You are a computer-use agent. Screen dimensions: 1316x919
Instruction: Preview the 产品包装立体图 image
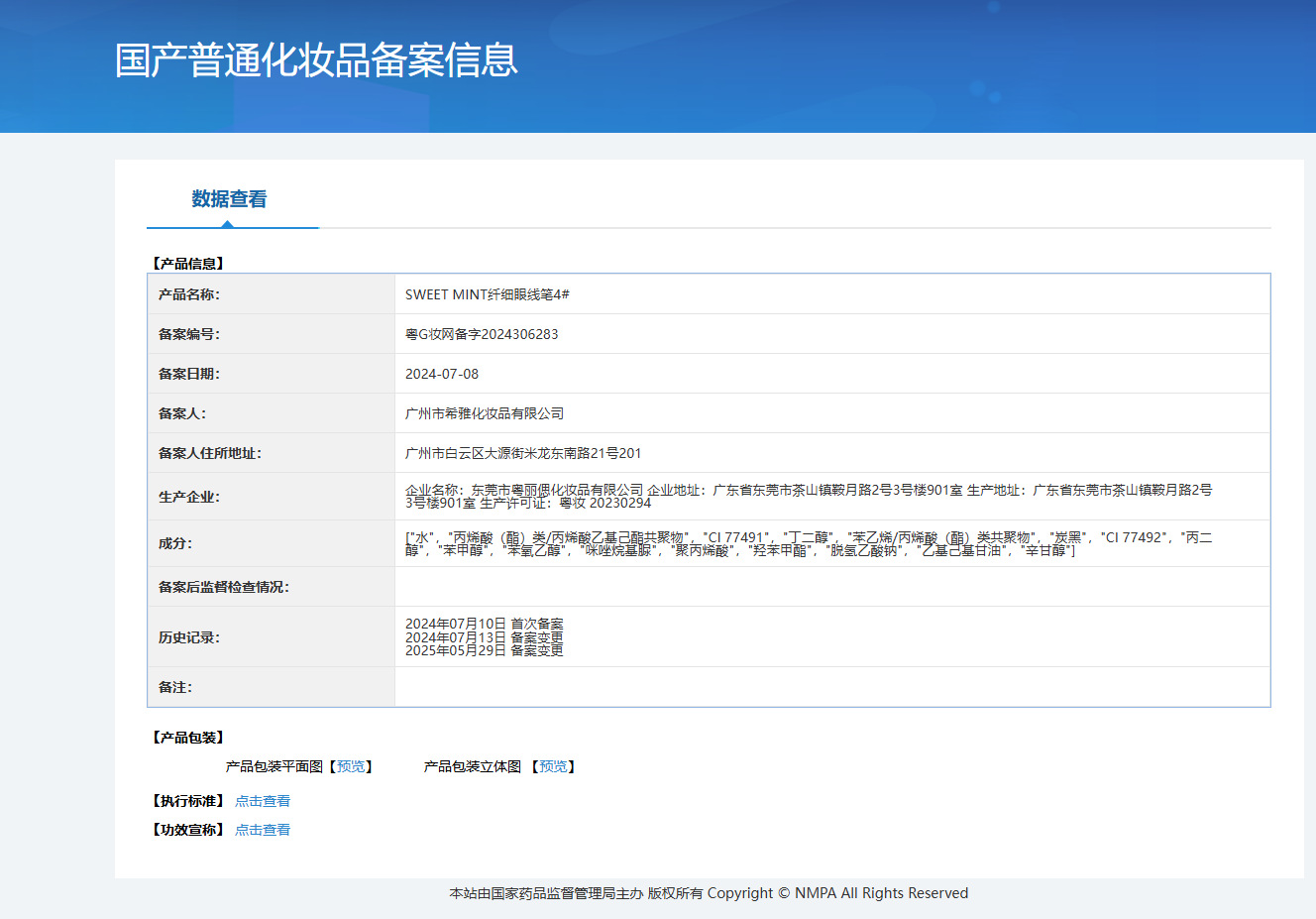coord(553,766)
